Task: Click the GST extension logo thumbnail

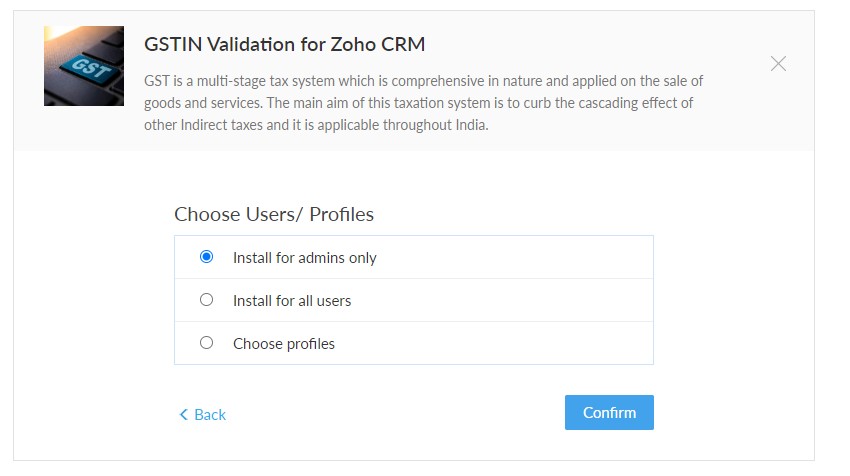Action: (x=84, y=66)
